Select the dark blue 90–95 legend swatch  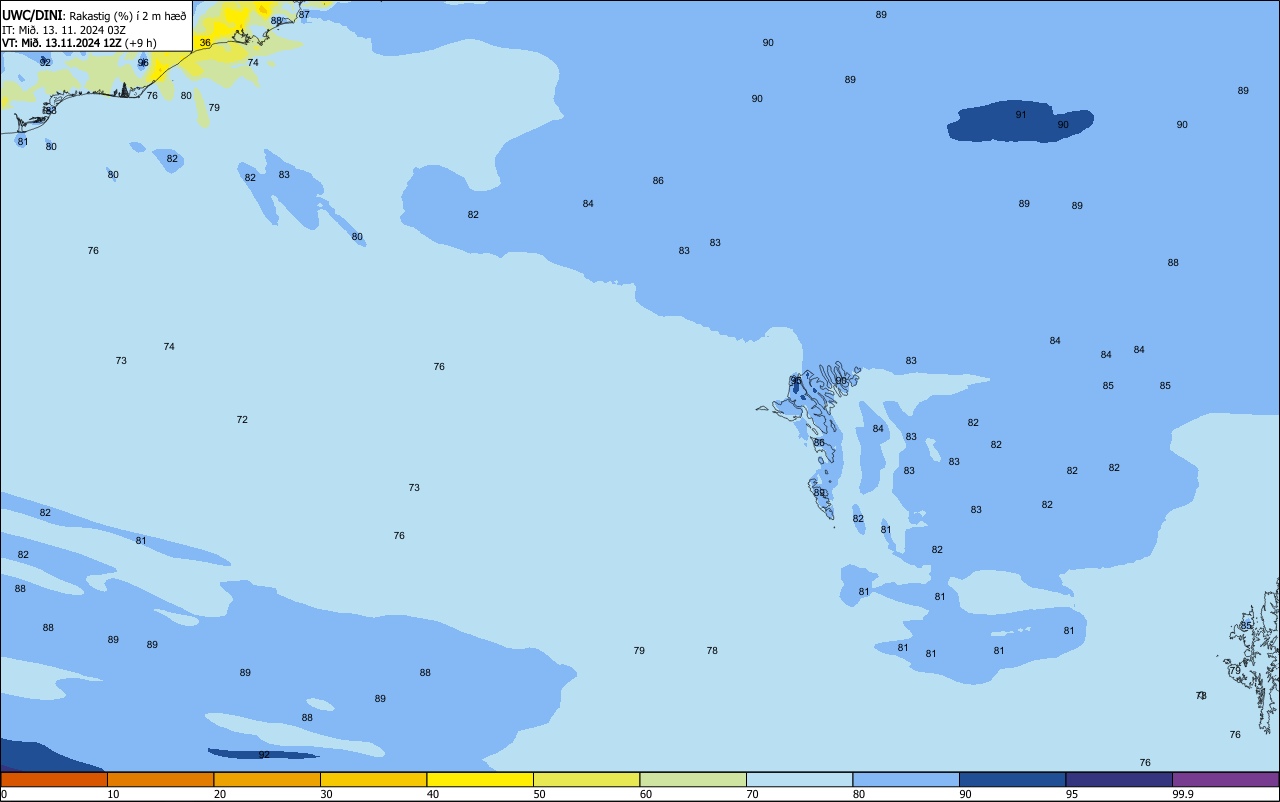click(x=1012, y=779)
